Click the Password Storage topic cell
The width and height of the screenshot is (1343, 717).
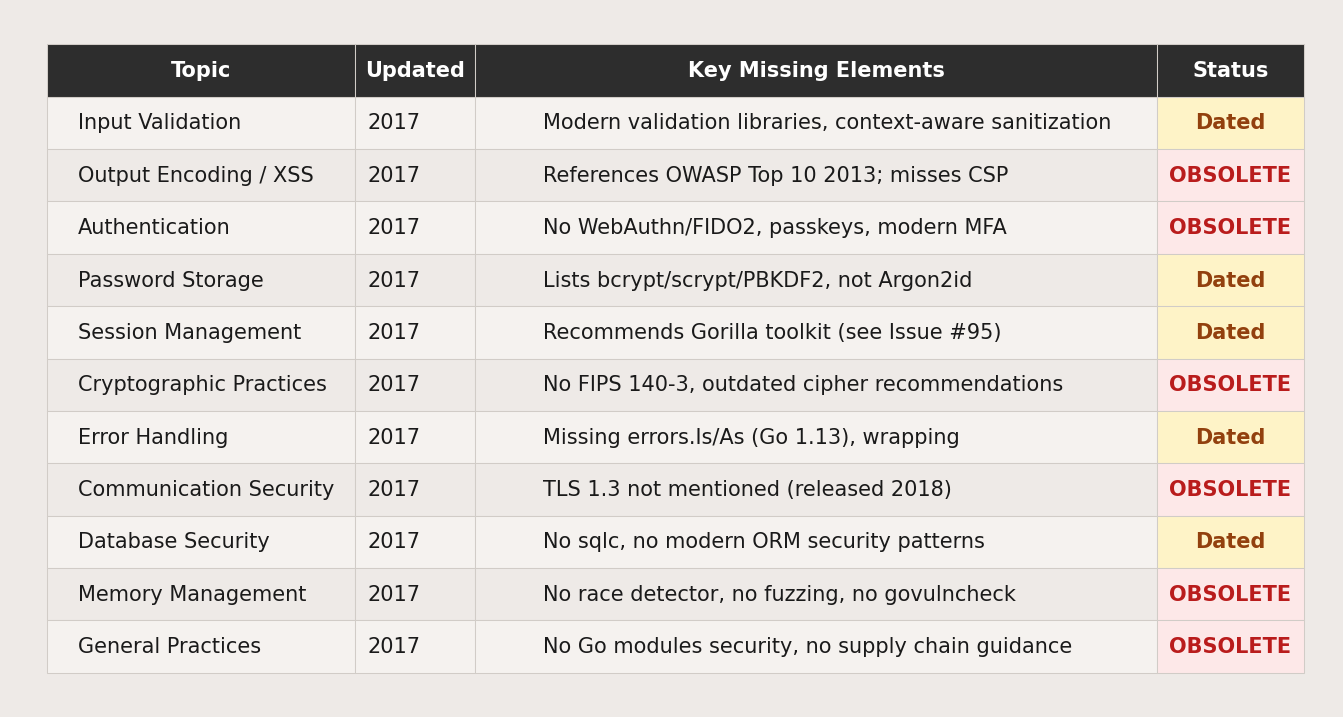[x=171, y=281]
